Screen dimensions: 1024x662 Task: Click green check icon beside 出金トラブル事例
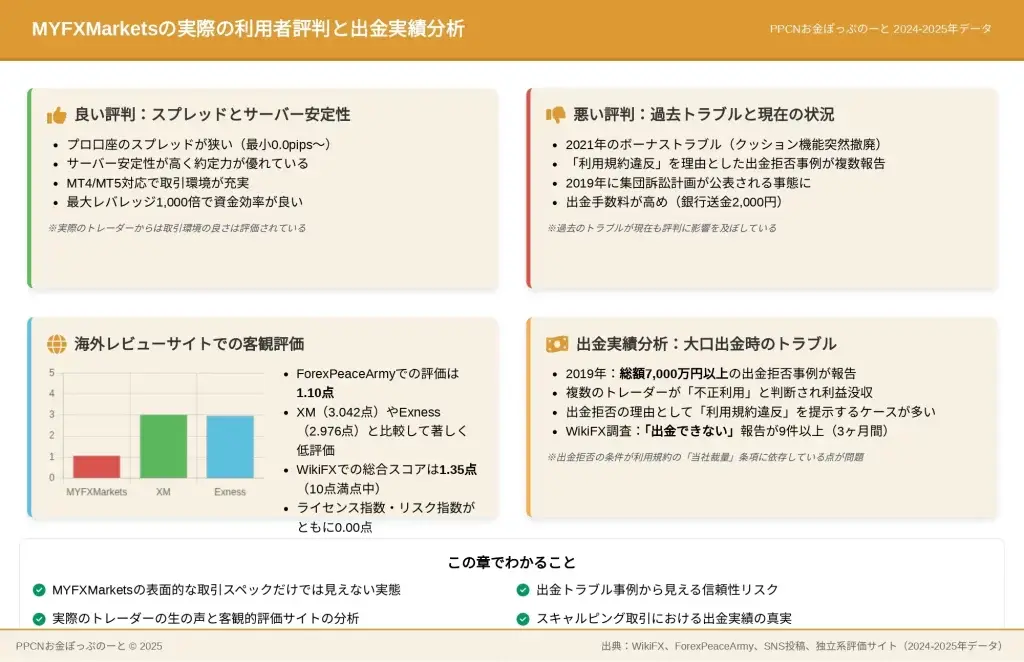click(x=523, y=590)
